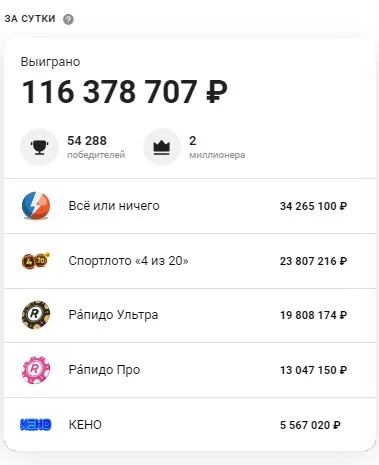Open the Всё или ничего lottery name
Image resolution: width=379 pixels, height=465 pixels.
(114, 206)
